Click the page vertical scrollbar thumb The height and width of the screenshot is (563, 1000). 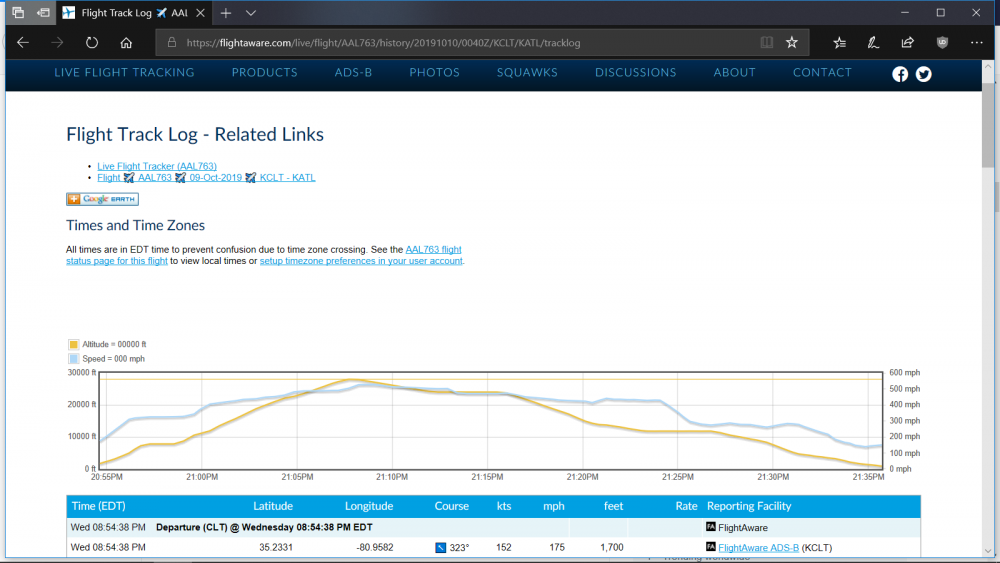(989, 124)
